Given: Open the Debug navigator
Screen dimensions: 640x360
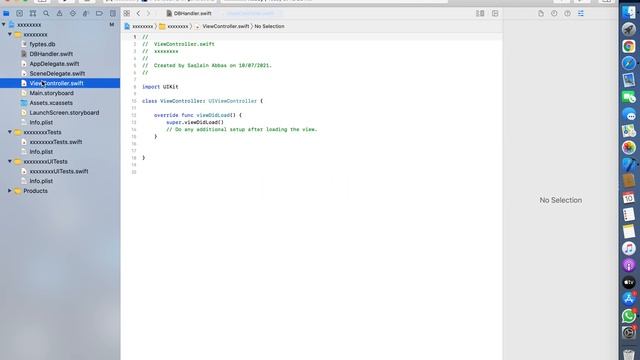Looking at the screenshot, I should point(86,13).
